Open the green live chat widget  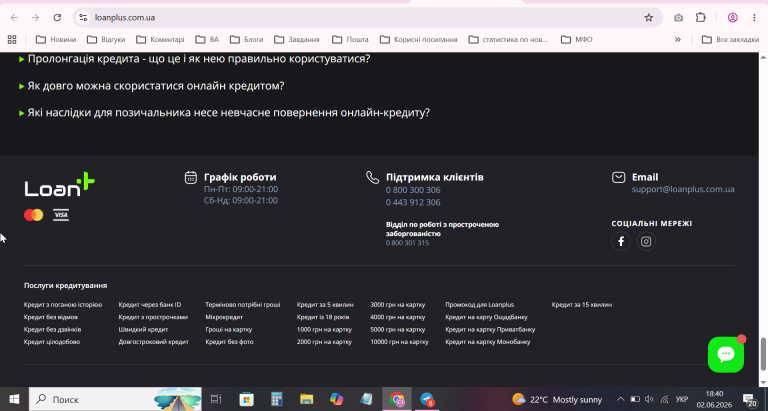[726, 354]
